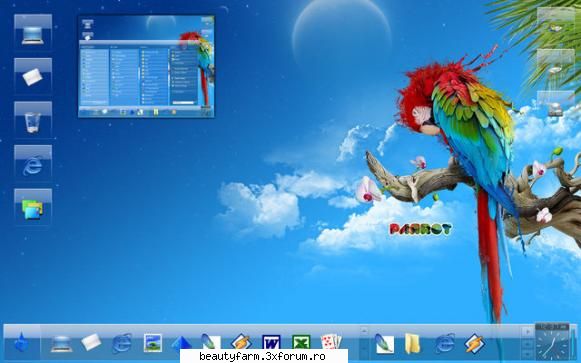Screen dimensions: 581x363
Task: Click the white documents icon in the taskbar
Action: [x=91, y=343]
